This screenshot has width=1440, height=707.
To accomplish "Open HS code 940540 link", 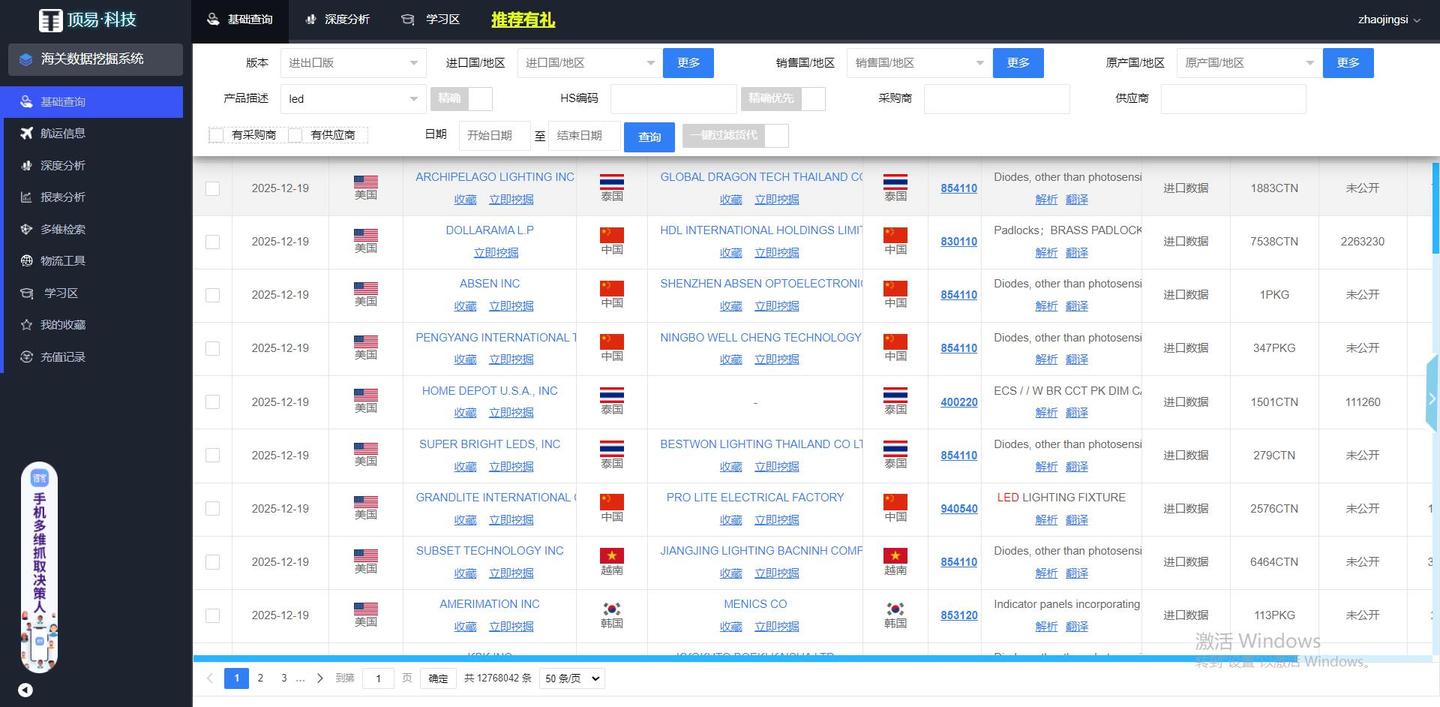I will [x=959, y=509].
